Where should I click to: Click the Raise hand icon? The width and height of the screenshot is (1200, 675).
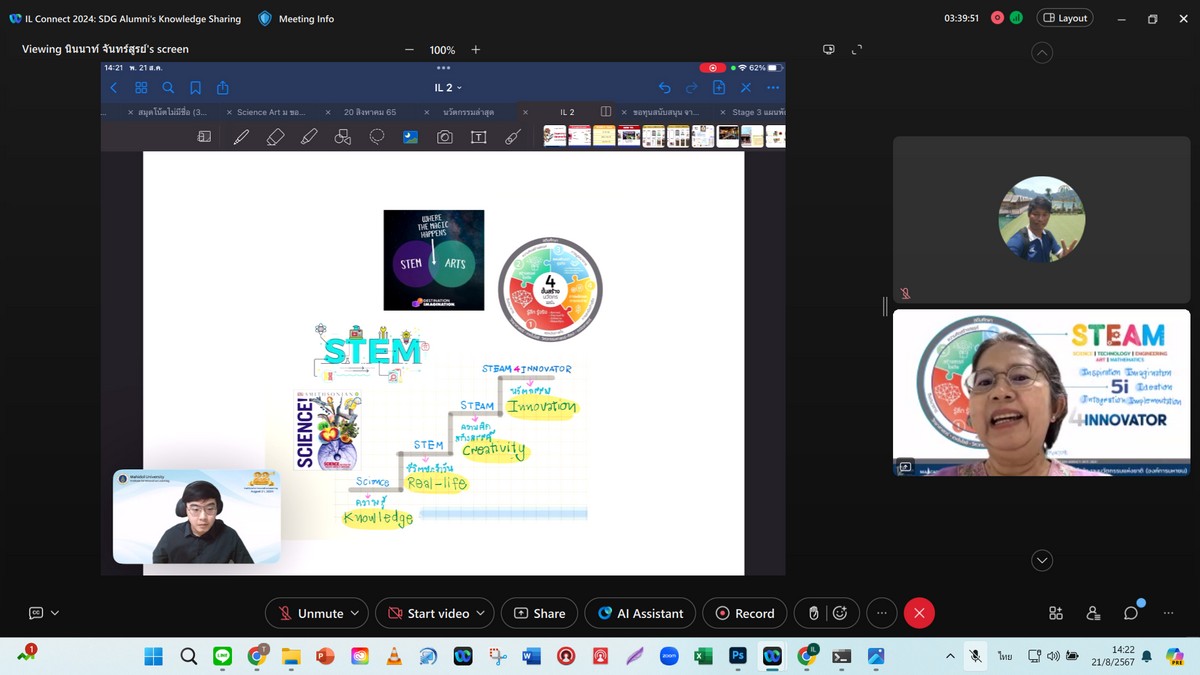click(815, 613)
